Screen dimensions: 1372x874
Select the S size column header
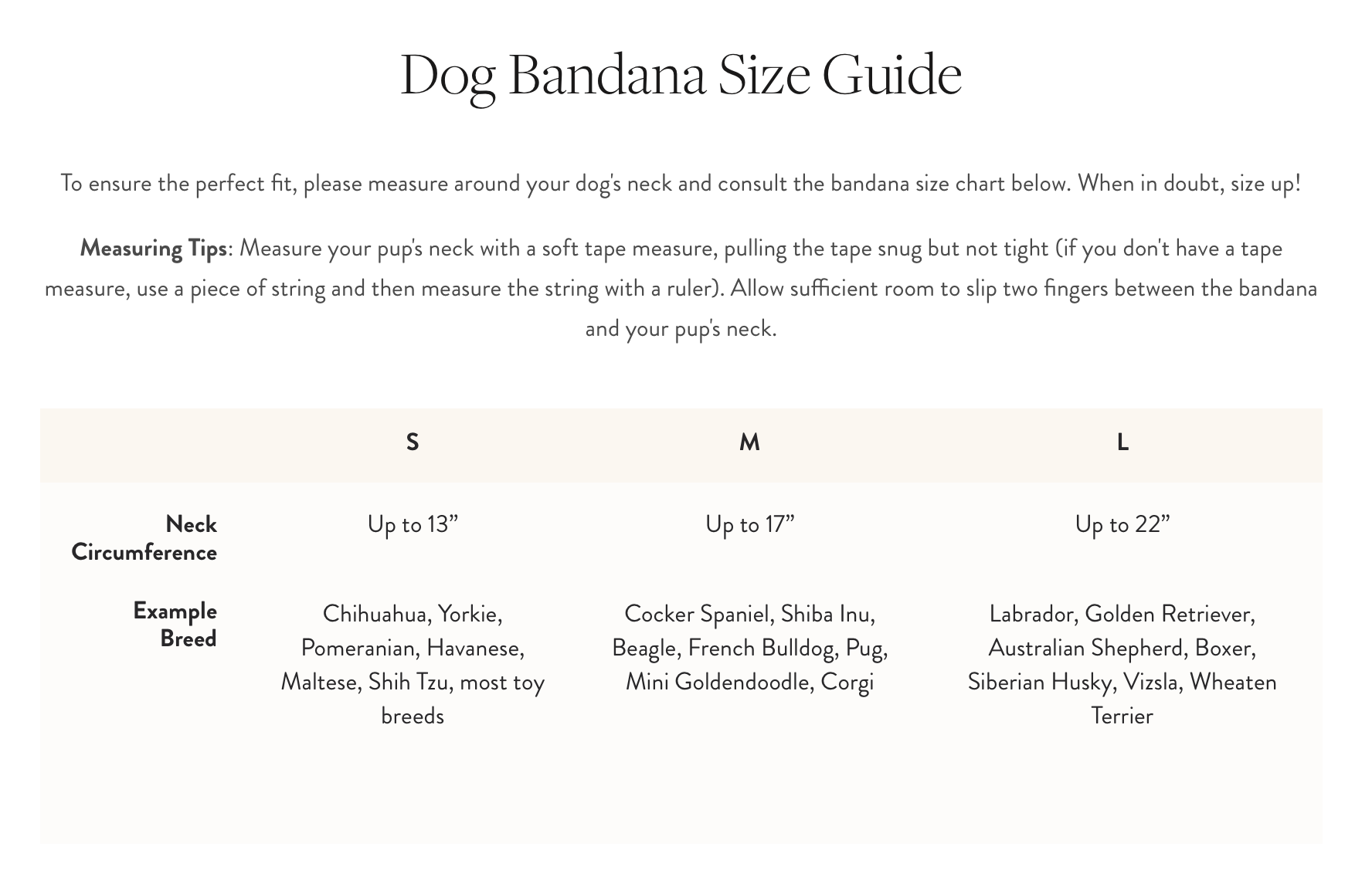click(413, 442)
